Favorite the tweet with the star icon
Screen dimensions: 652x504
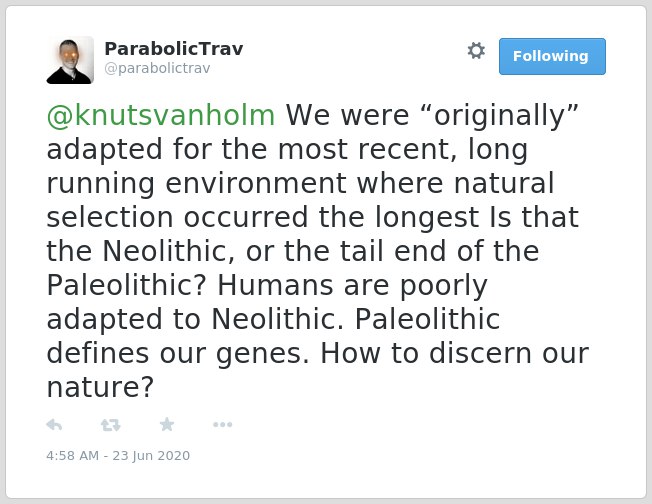167,424
